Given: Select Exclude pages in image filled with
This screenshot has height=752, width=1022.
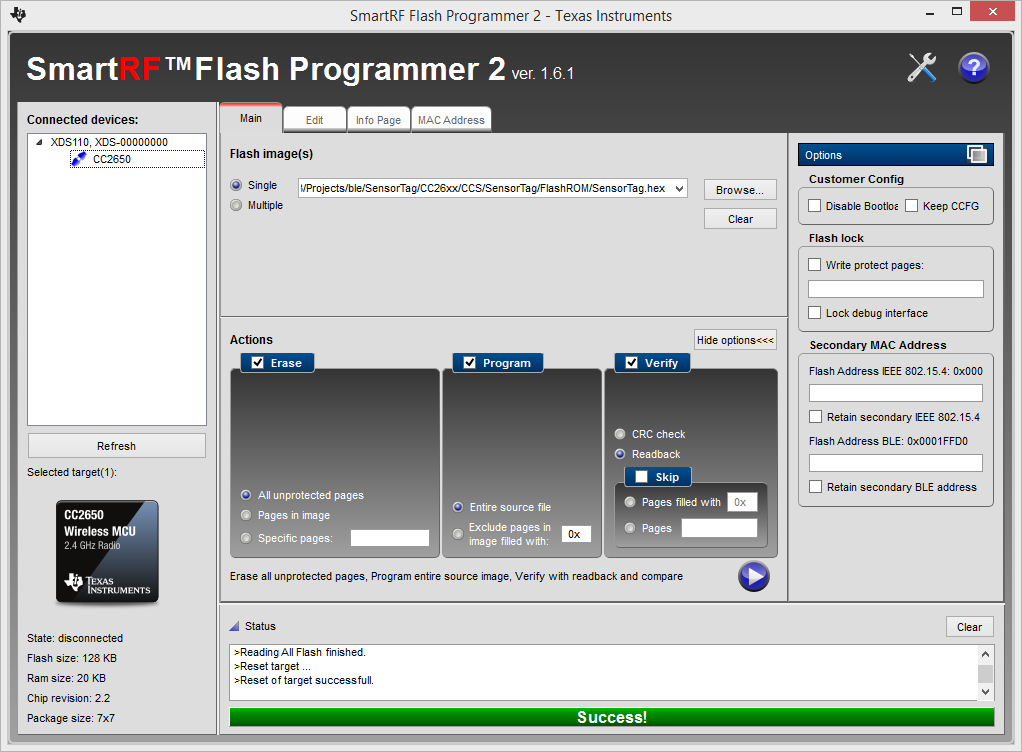Looking at the screenshot, I should (x=458, y=534).
